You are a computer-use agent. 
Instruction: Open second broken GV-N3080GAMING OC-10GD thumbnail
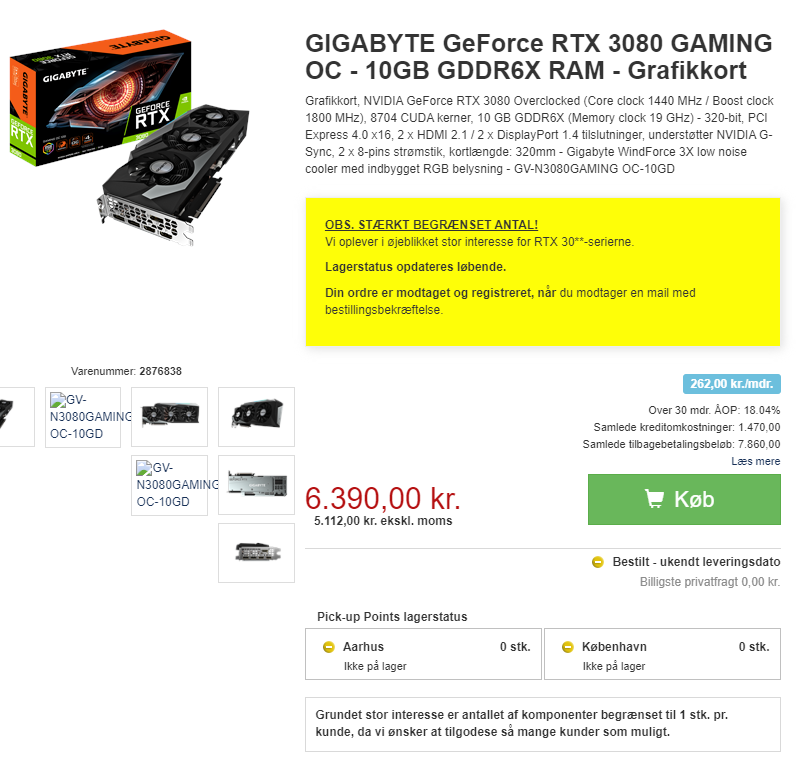click(170, 485)
